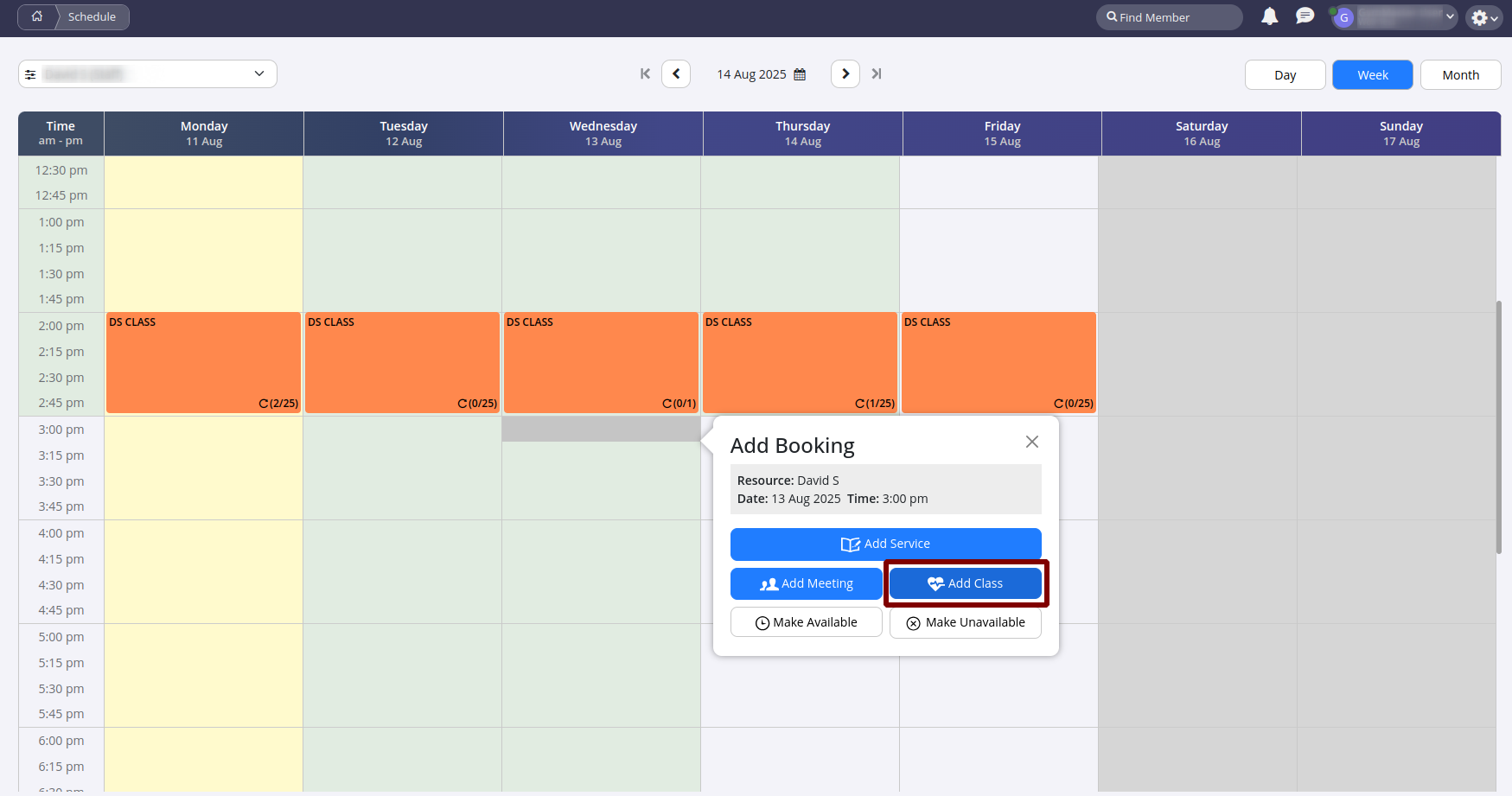Switch to Month view
This screenshot has height=796, width=1512.
pyautogui.click(x=1460, y=75)
